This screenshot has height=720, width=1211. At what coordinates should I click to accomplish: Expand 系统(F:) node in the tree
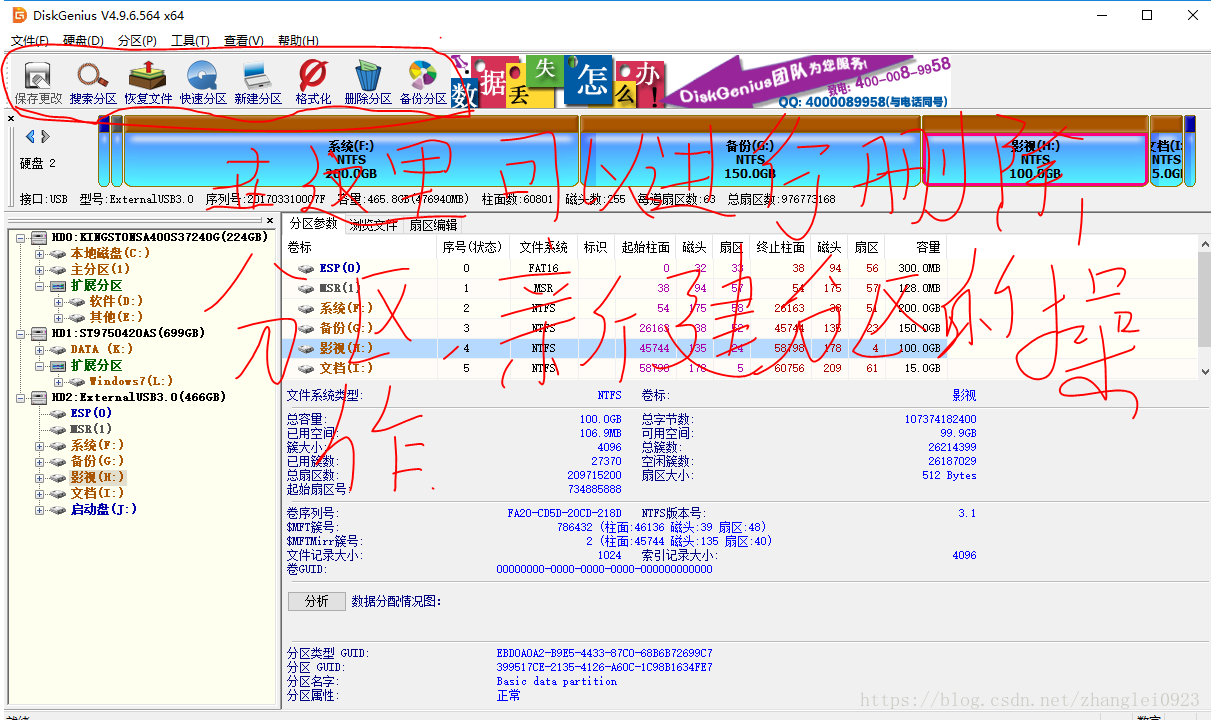click(x=40, y=445)
